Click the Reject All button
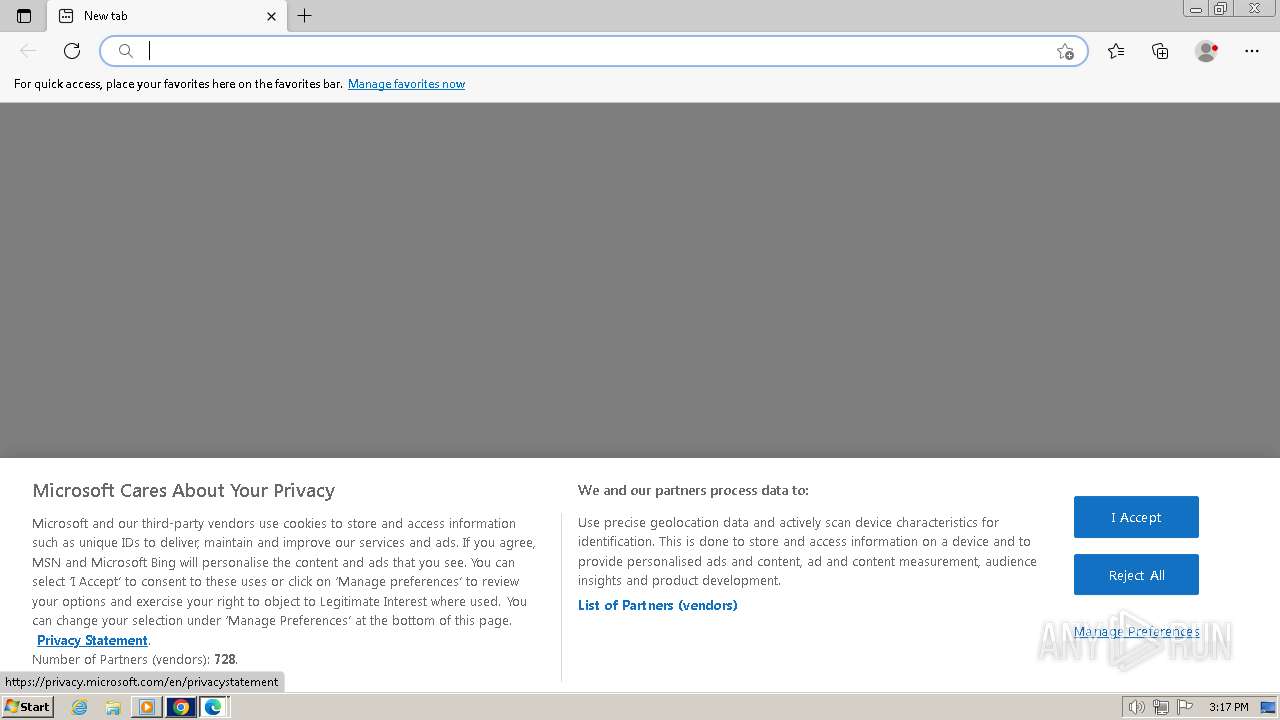Viewport: 1280px width, 720px height. pyautogui.click(x=1136, y=575)
